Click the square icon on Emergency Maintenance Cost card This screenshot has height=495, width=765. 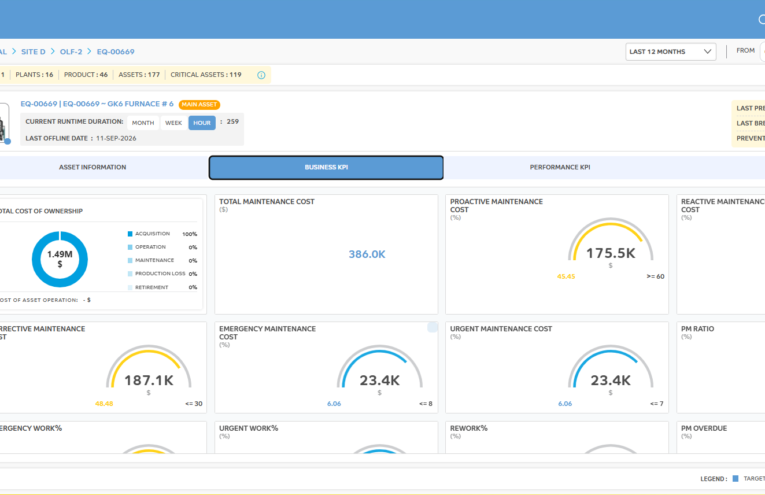pos(432,327)
